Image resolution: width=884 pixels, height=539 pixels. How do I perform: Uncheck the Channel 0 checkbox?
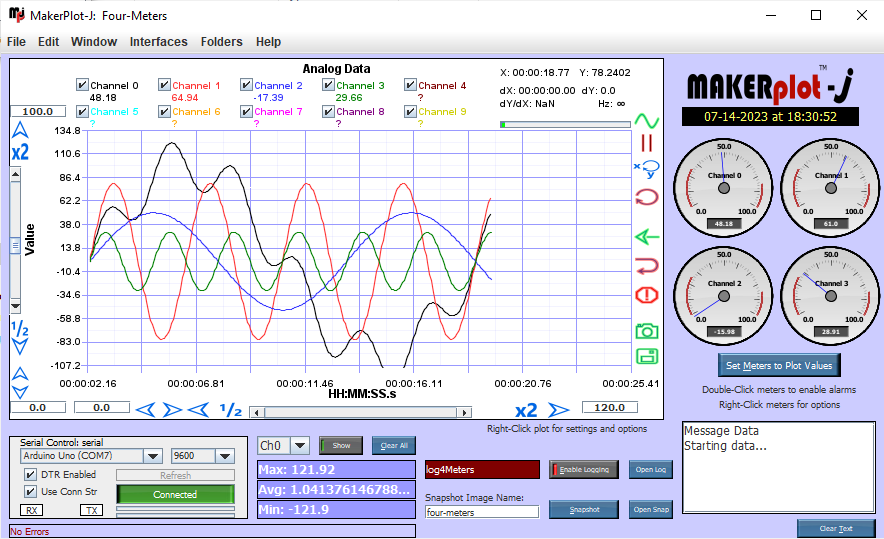[82, 85]
